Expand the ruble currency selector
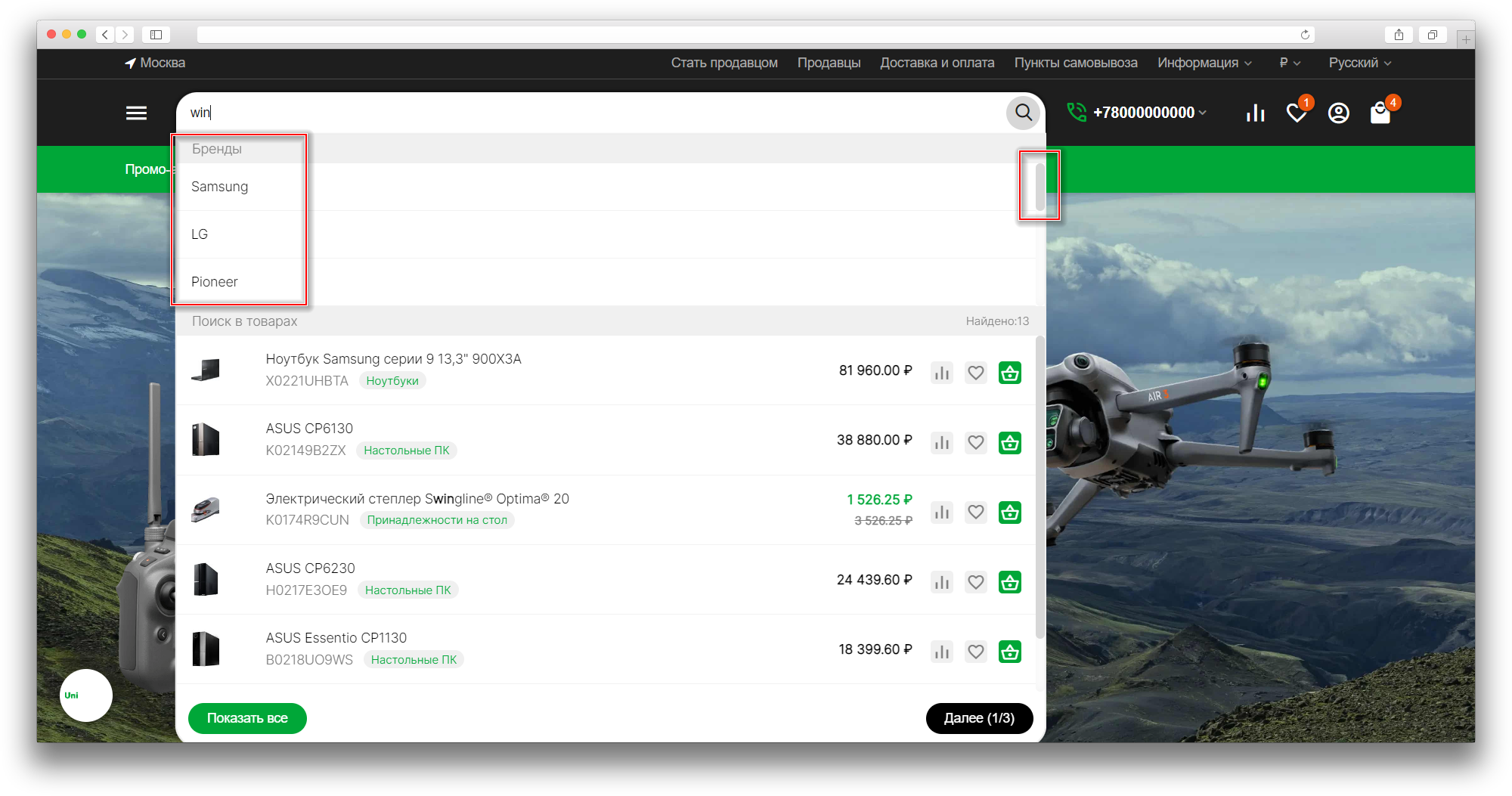The height and width of the screenshot is (796, 1512). (1290, 63)
